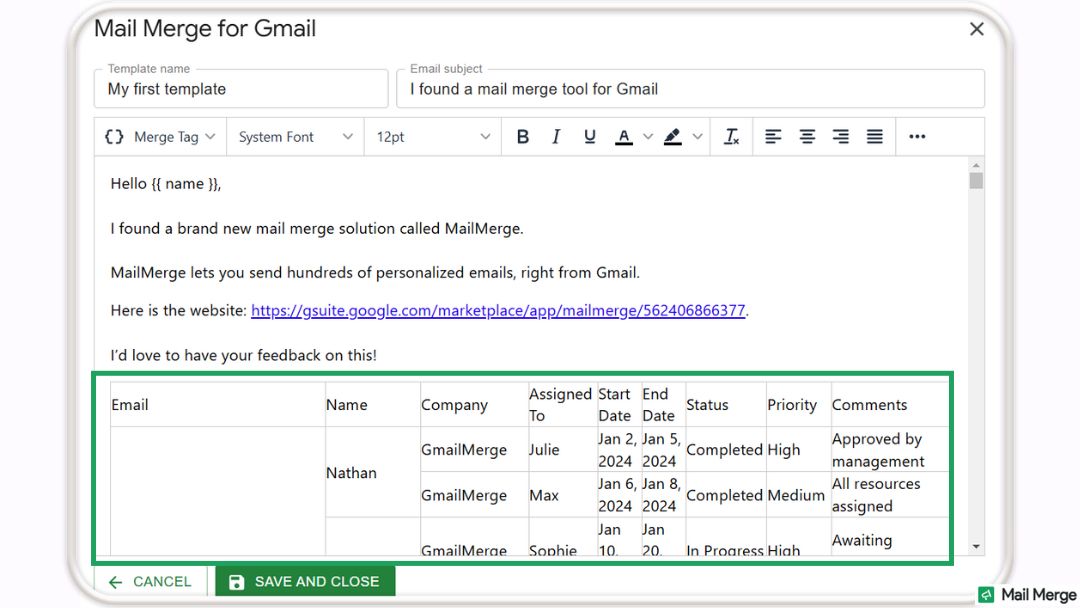Click the Cancel button
The width and height of the screenshot is (1080, 608).
click(150, 582)
